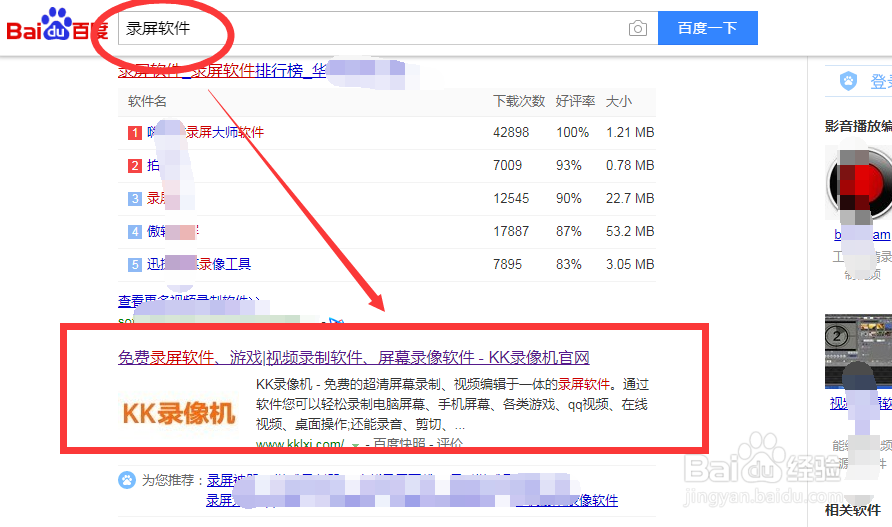892x527 pixels.
Task: Click the 100% rating cell
Action: click(x=572, y=133)
